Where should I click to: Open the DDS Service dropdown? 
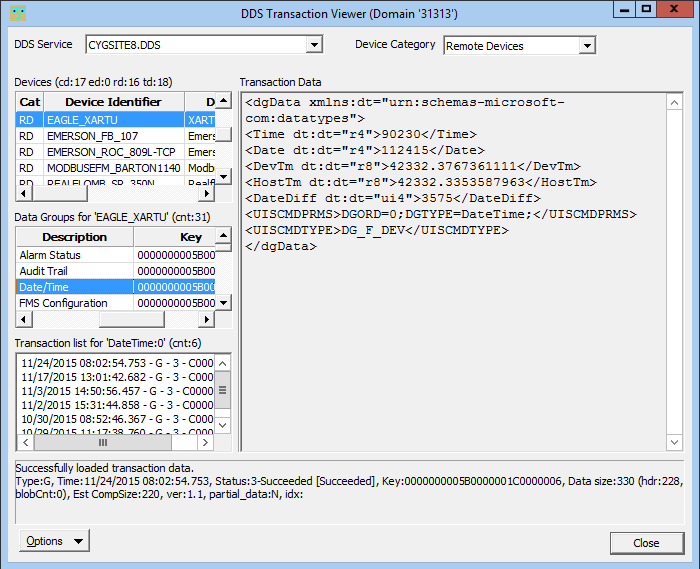(x=314, y=45)
